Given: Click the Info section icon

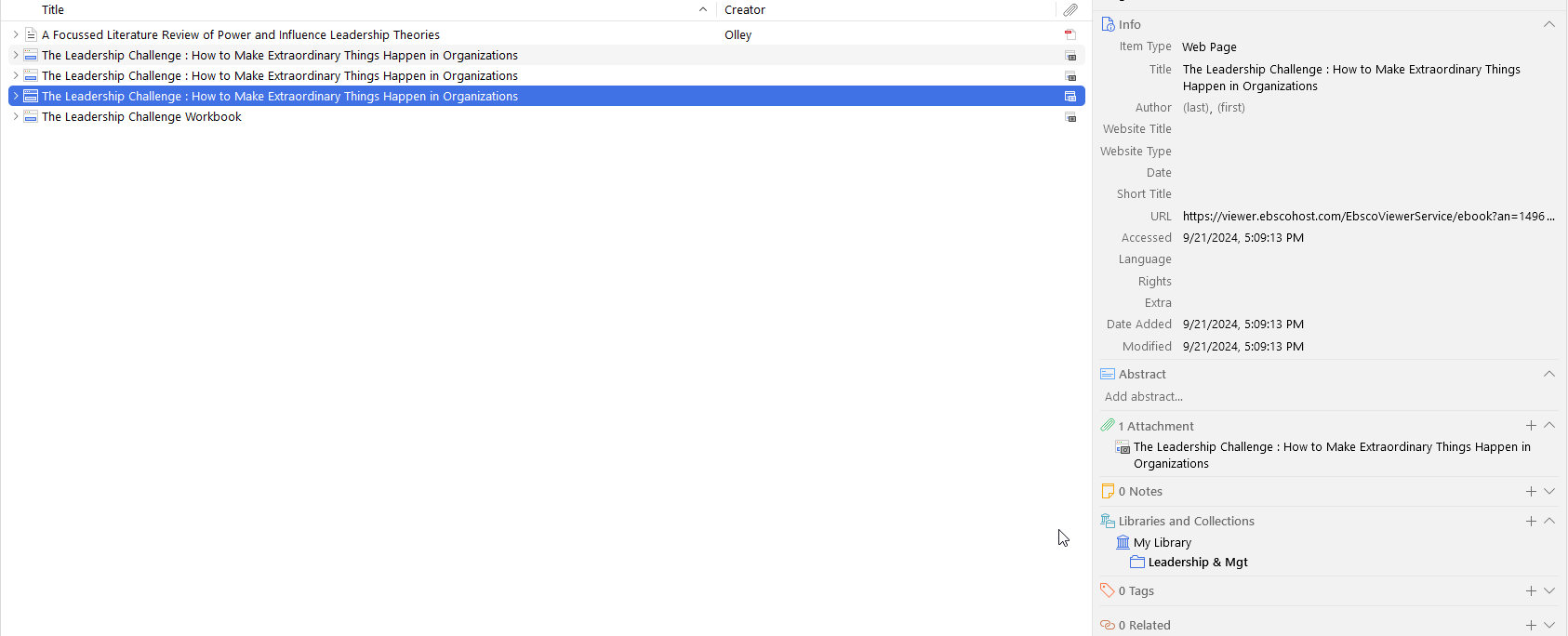Looking at the screenshot, I should 1108,24.
